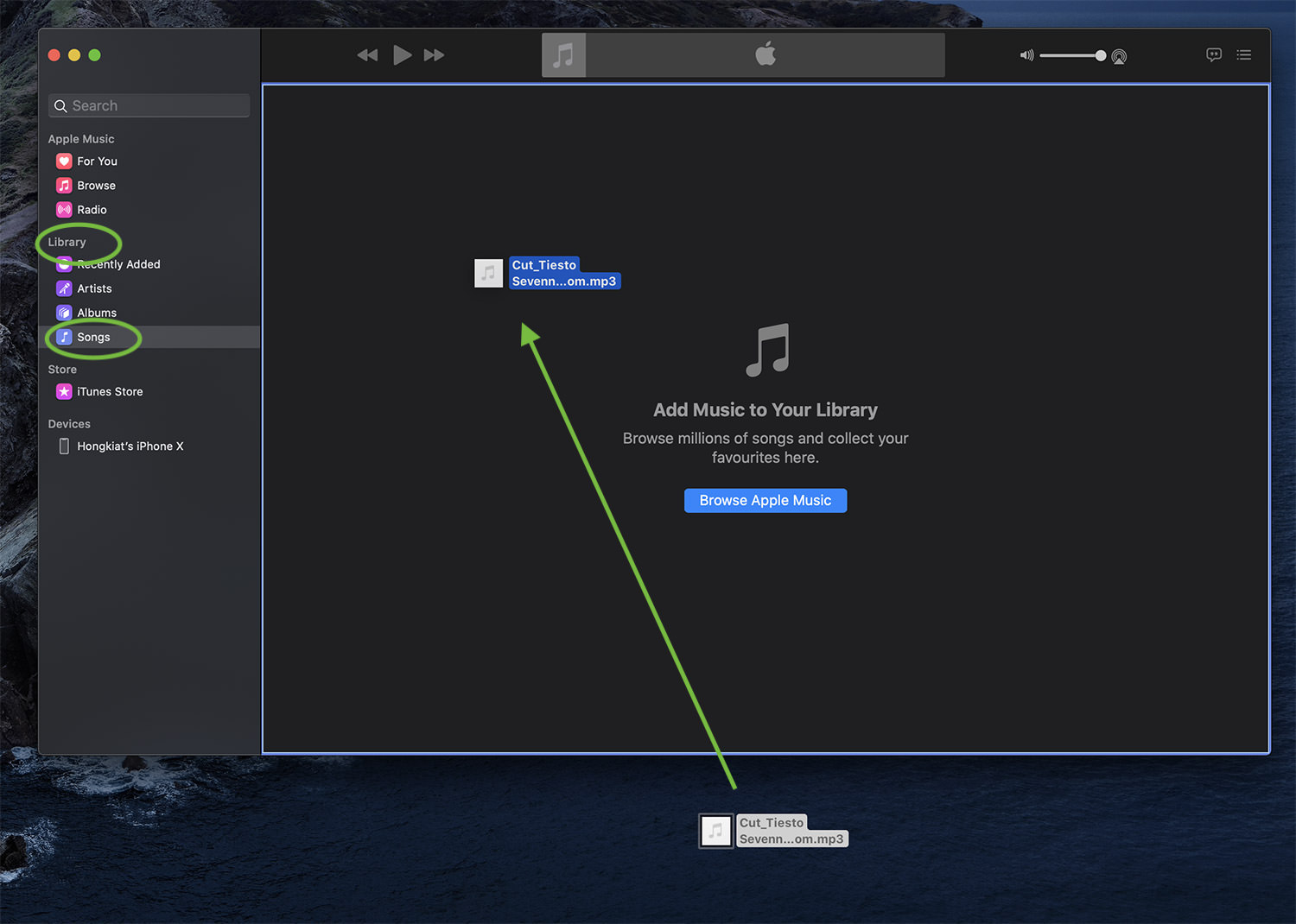
Task: Click the Radio broadcast icon
Action: point(64,210)
